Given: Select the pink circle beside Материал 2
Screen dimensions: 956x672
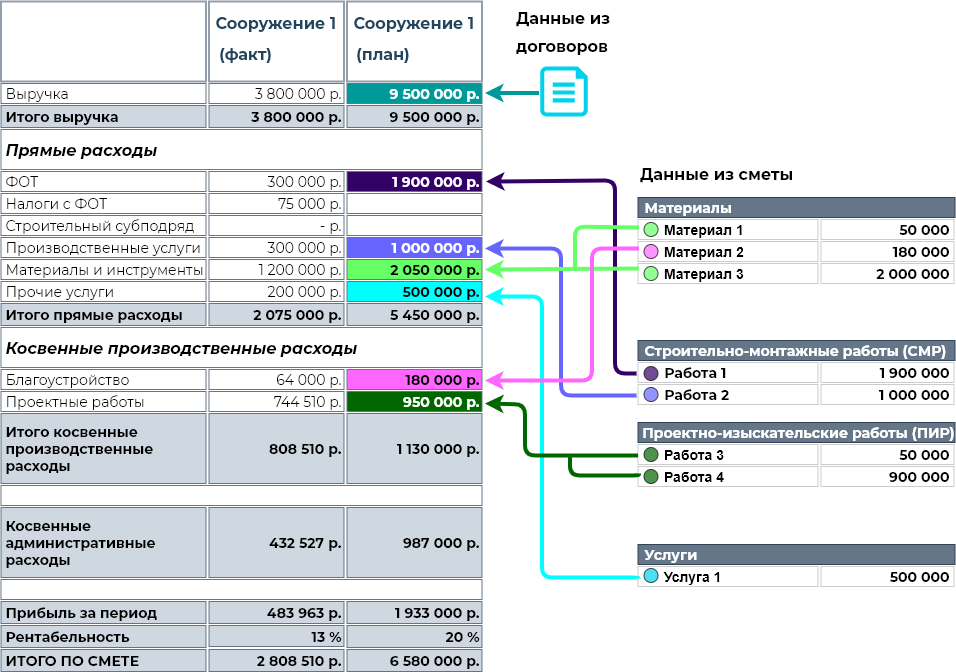Looking at the screenshot, I should pyautogui.click(x=651, y=252).
